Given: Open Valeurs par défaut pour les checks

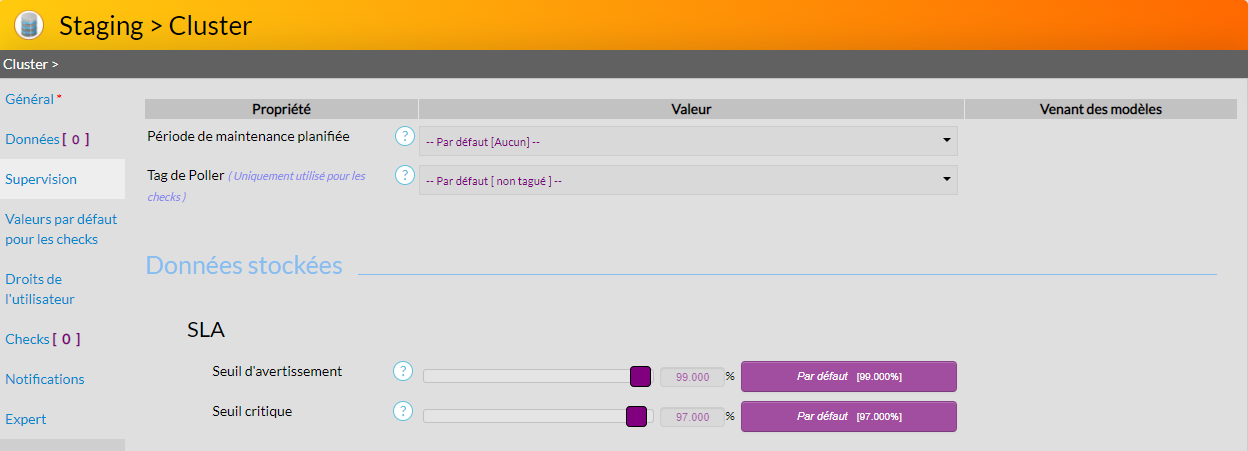Looking at the screenshot, I should coord(61,229).
